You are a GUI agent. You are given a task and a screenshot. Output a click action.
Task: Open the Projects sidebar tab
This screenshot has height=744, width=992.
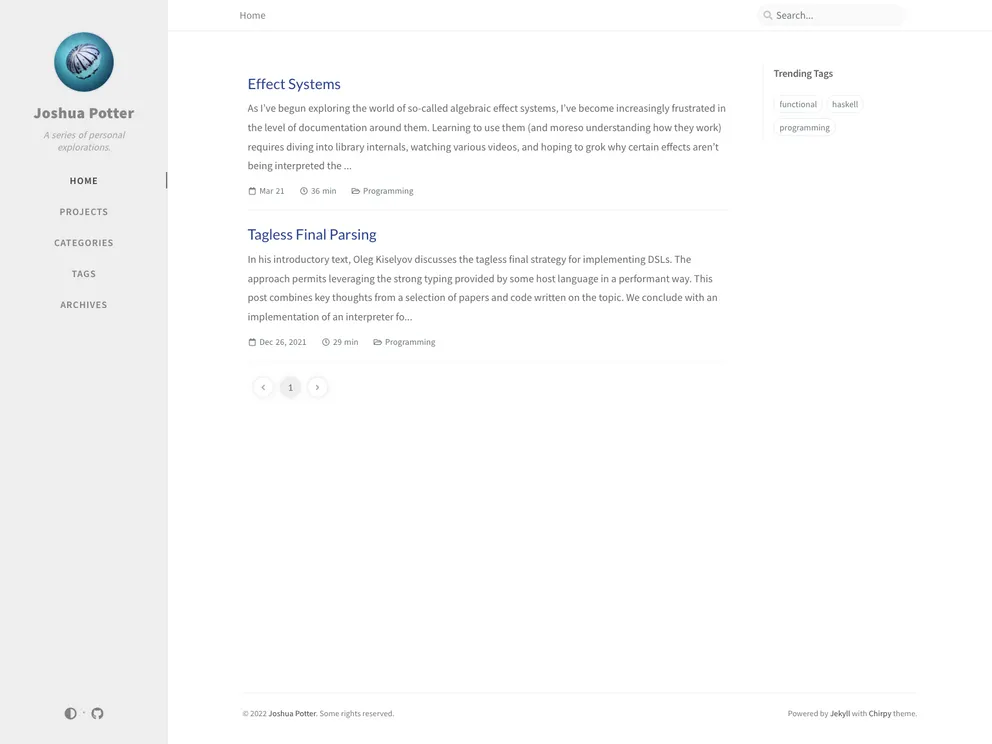84,212
